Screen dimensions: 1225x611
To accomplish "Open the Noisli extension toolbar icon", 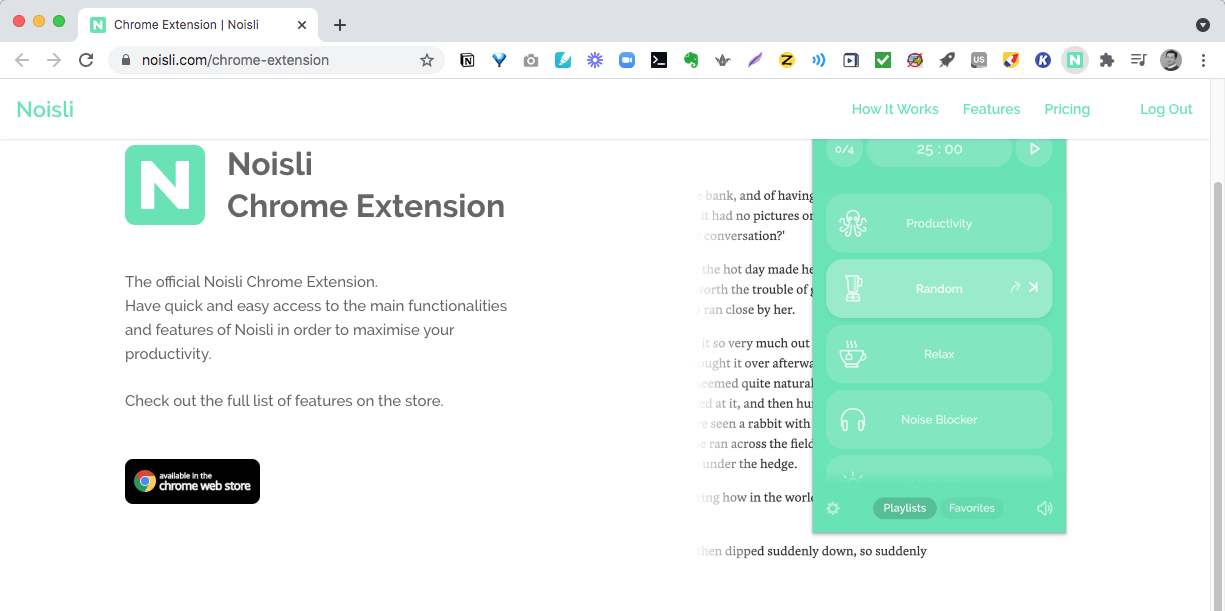I will click(1074, 60).
